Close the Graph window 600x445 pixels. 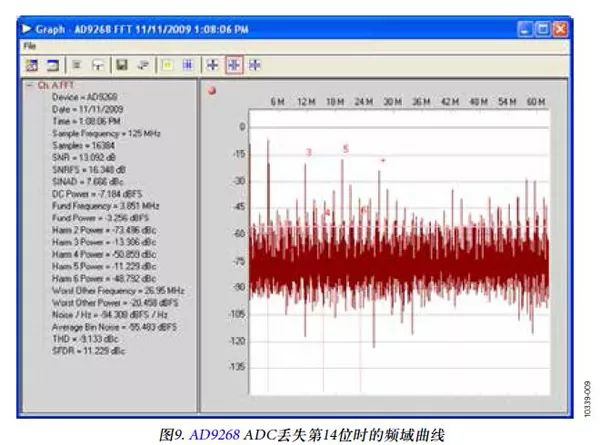tap(561, 29)
